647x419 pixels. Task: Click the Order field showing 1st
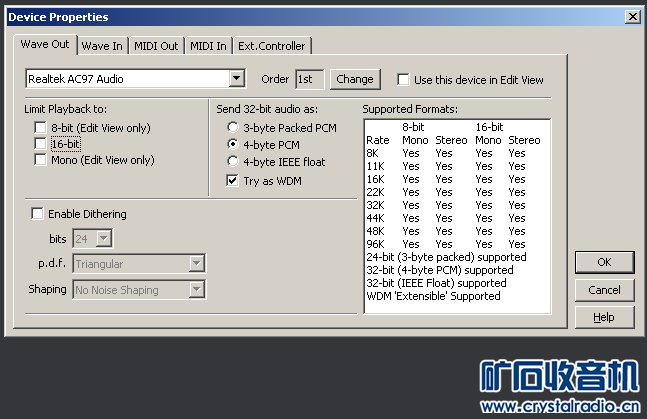point(309,79)
